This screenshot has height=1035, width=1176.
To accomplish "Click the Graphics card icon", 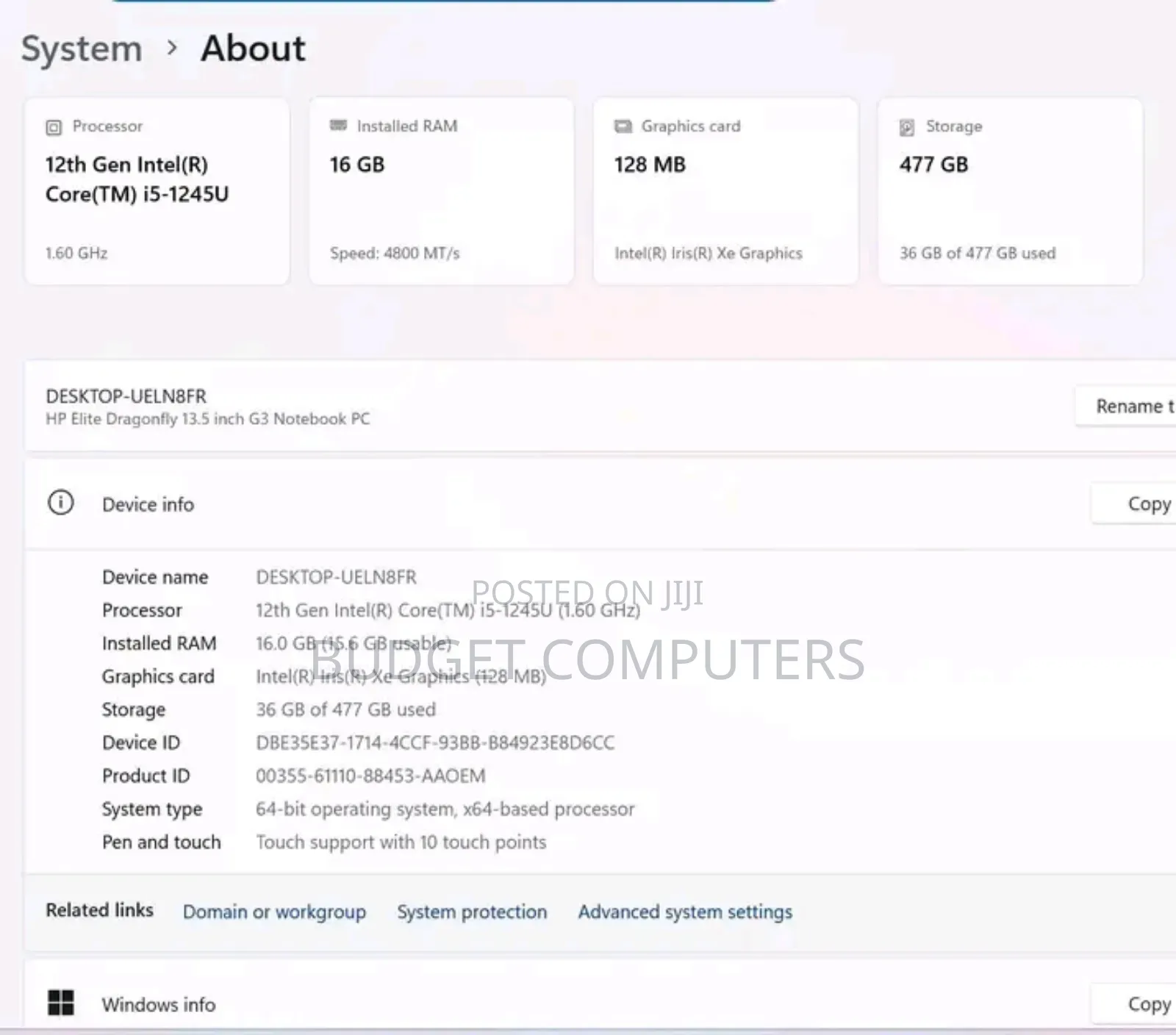I will click(623, 126).
